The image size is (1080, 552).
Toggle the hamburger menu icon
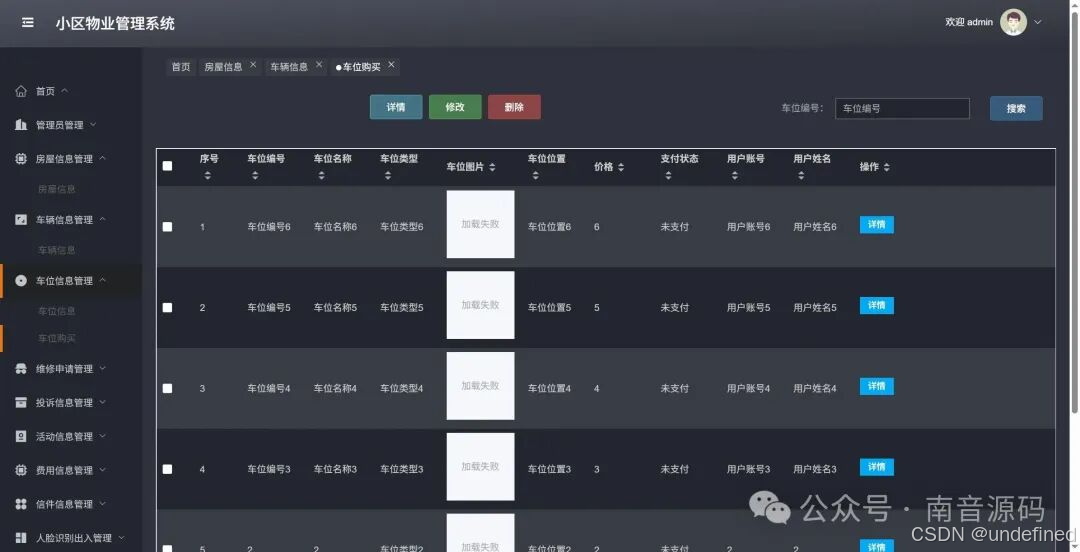click(28, 23)
